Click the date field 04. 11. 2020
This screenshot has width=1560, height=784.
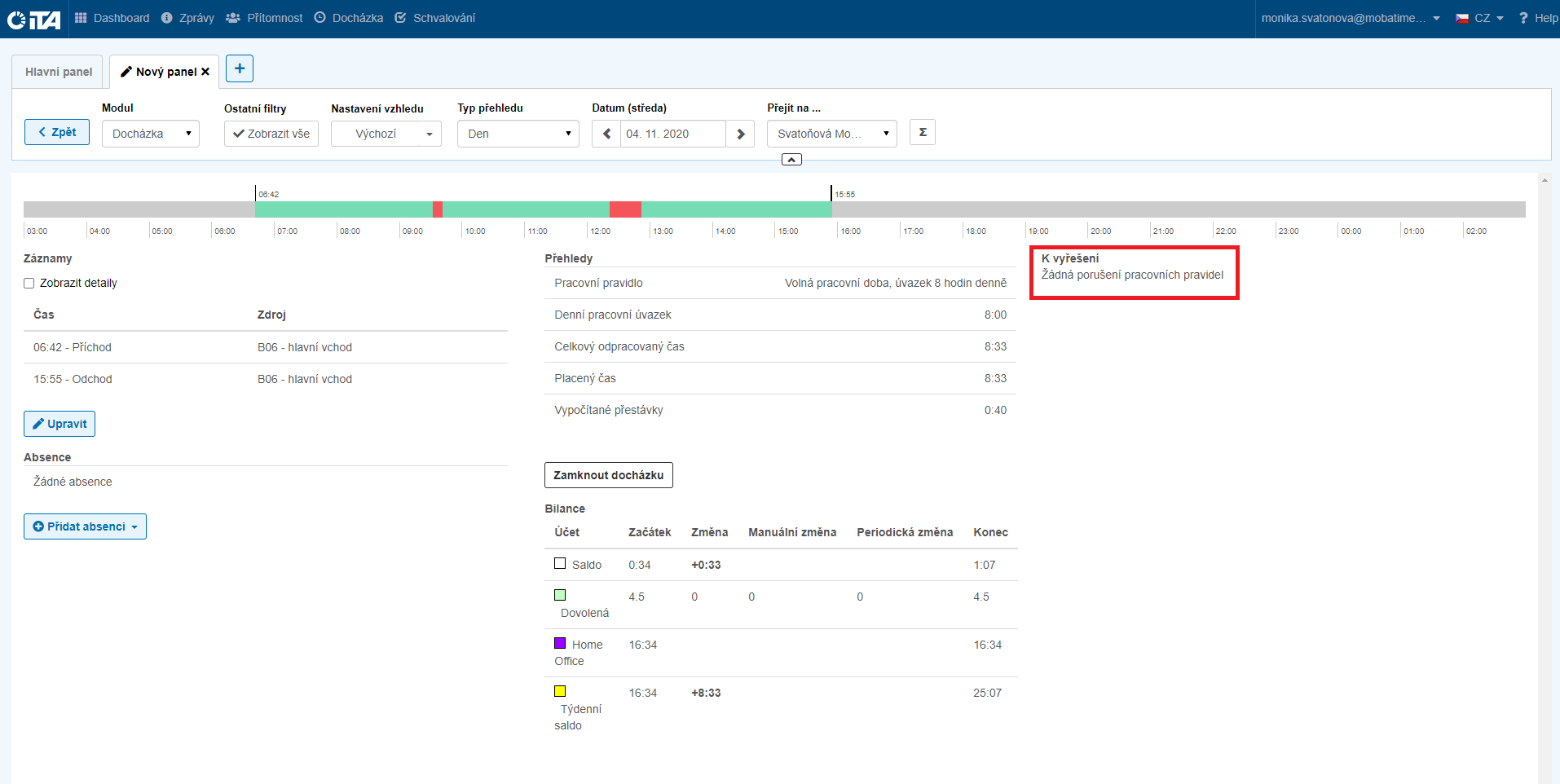pos(672,134)
